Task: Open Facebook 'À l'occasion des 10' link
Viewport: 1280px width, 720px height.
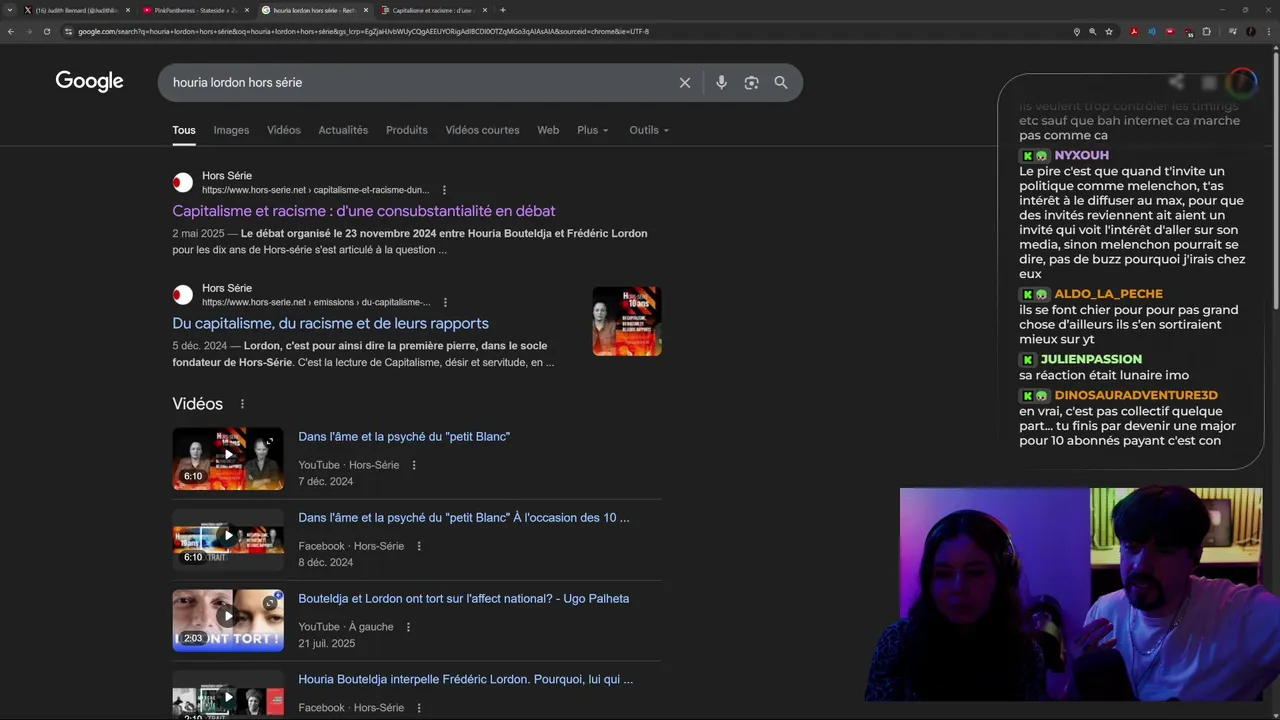Action: pos(464,518)
